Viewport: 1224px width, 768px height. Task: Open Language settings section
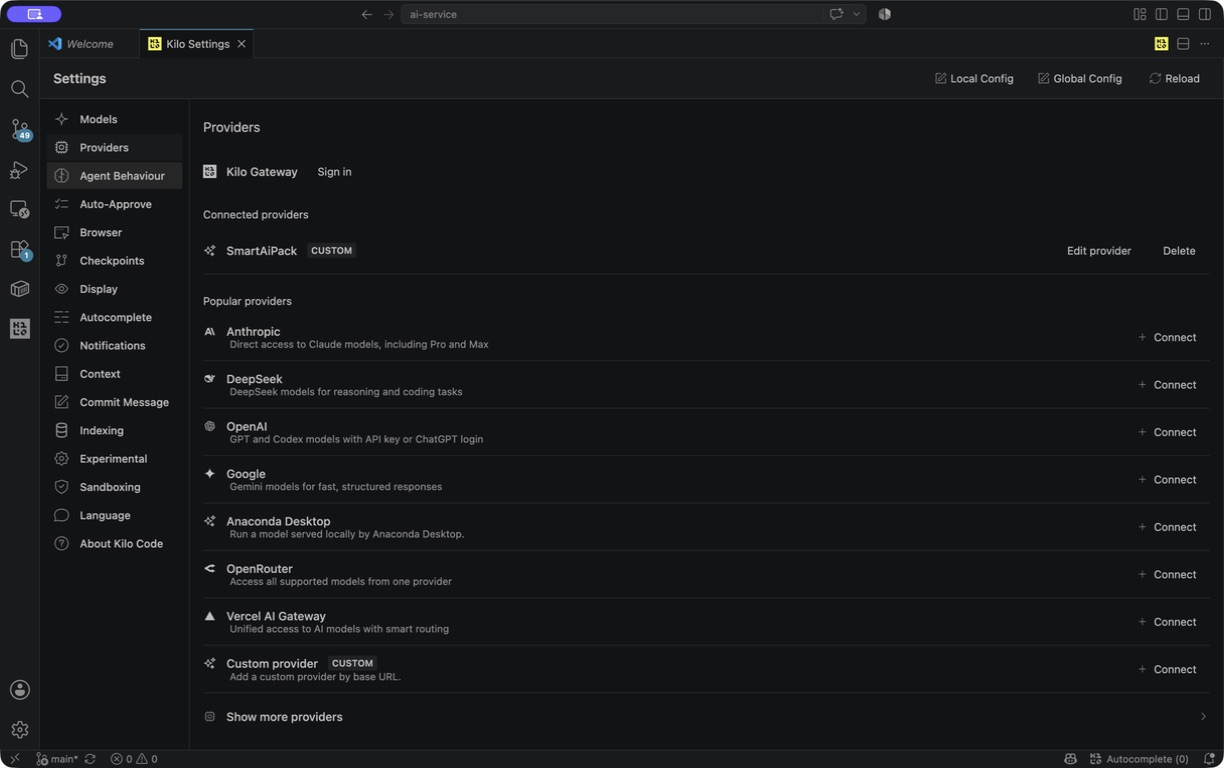point(114,516)
